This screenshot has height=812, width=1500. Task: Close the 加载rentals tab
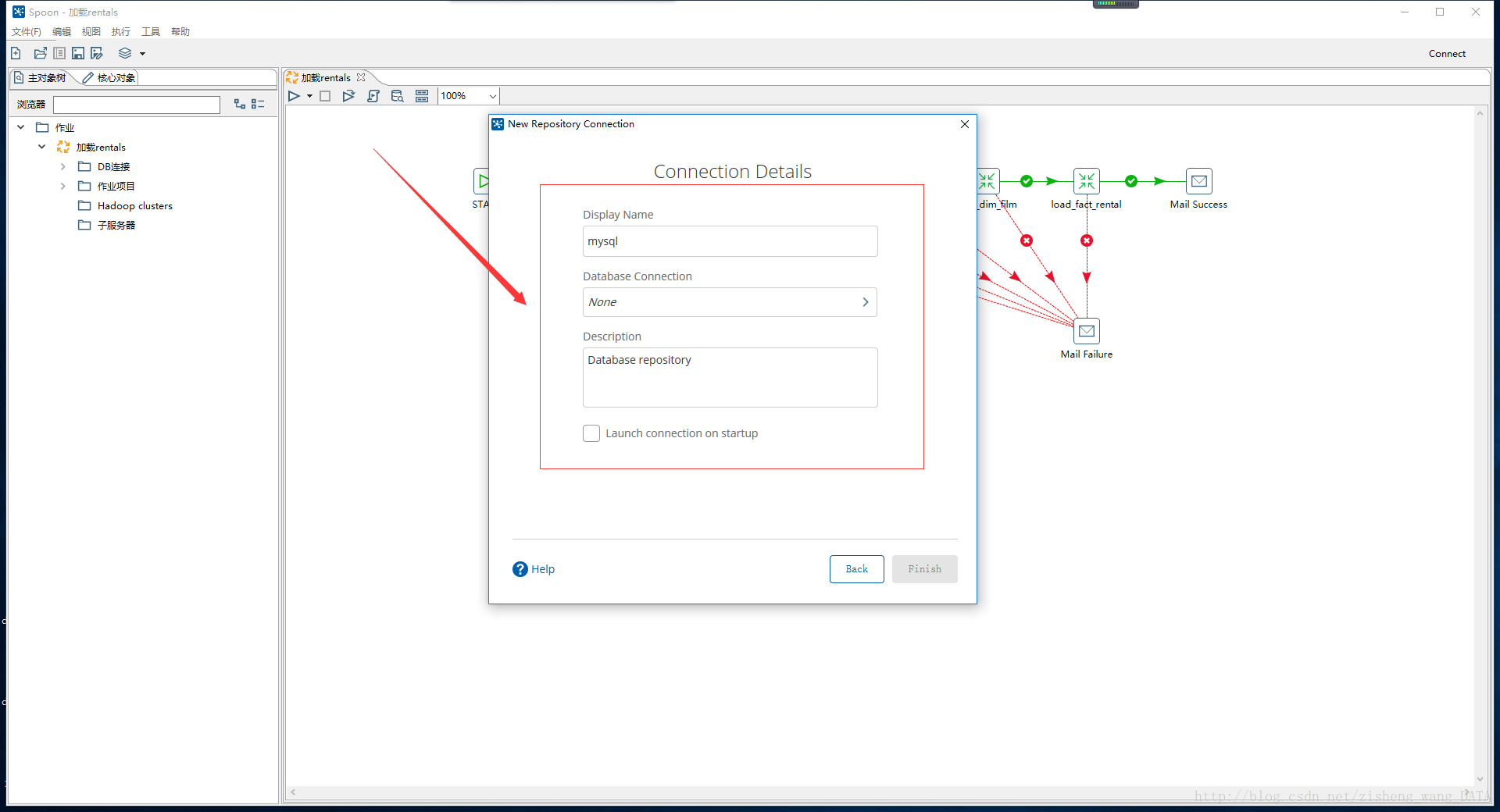361,77
